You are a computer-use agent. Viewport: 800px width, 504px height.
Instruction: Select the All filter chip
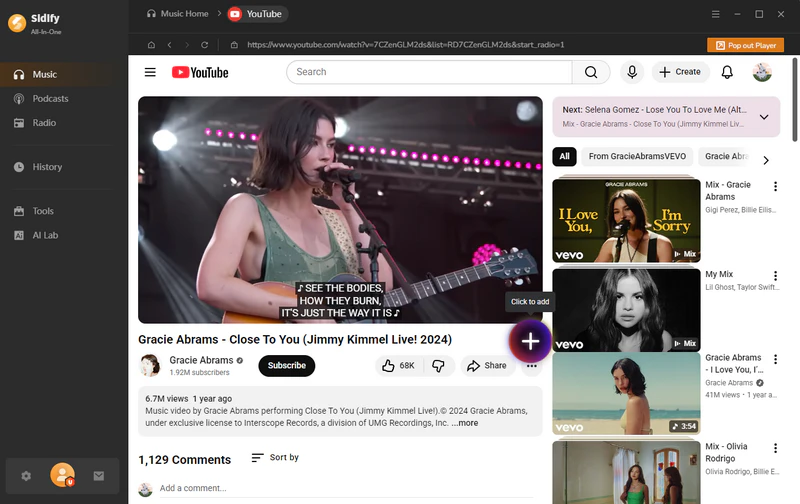564,157
